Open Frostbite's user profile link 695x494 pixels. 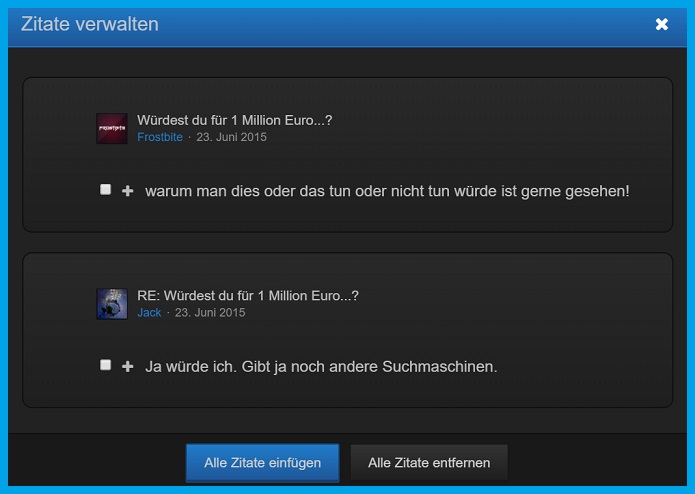tap(159, 137)
